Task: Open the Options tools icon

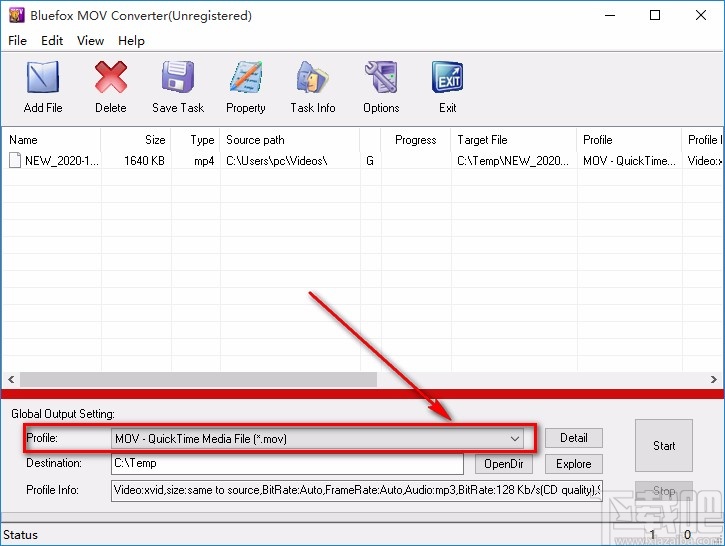Action: (381, 77)
